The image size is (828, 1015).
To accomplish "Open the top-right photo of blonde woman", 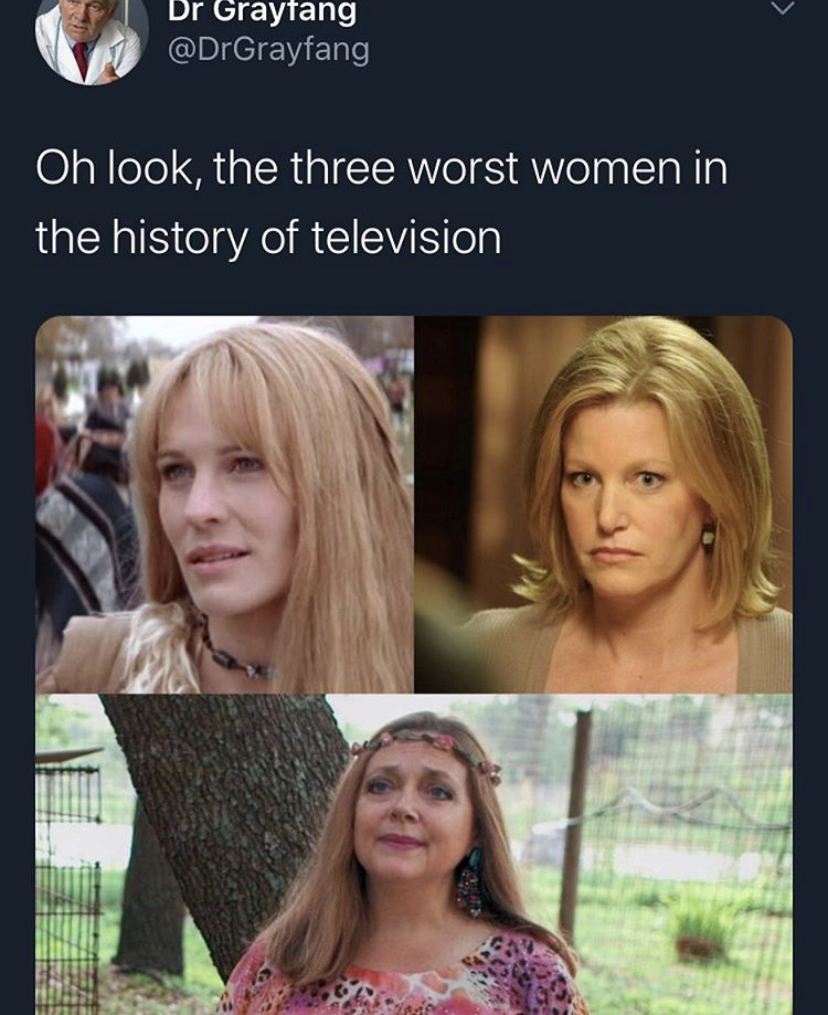I will pos(603,504).
